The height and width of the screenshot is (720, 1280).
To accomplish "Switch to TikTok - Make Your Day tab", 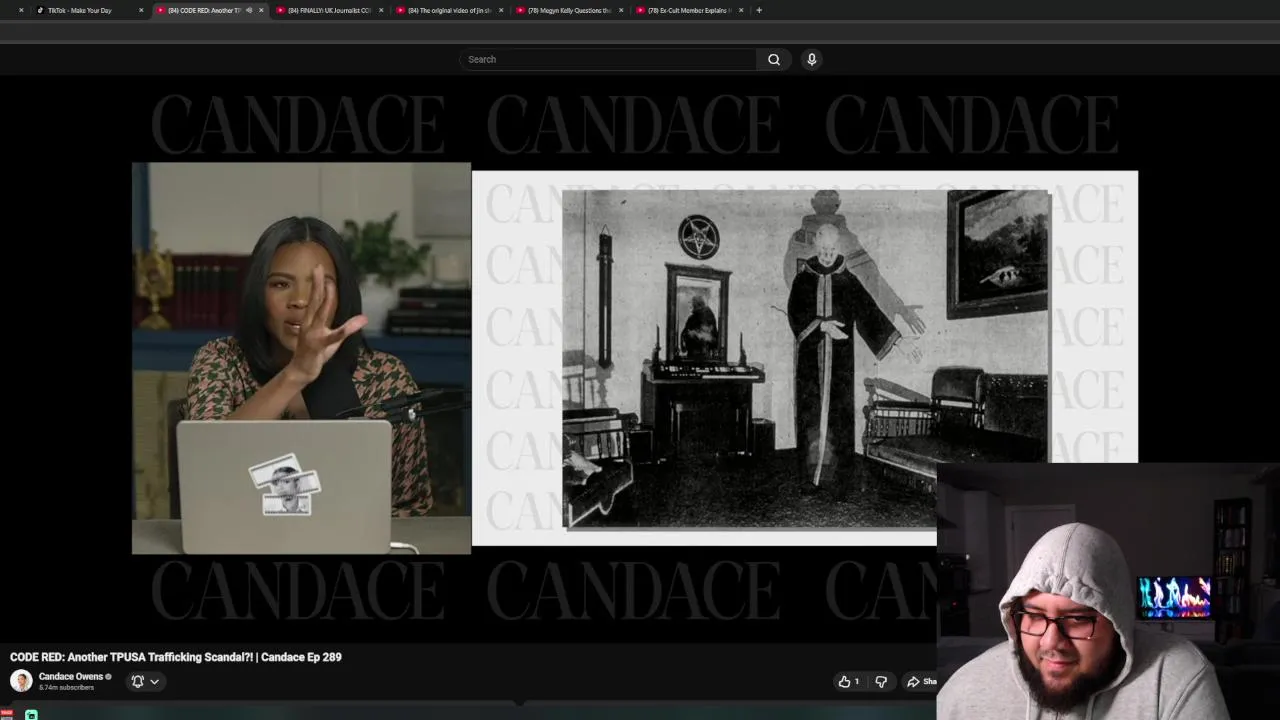I will pyautogui.click(x=80, y=10).
